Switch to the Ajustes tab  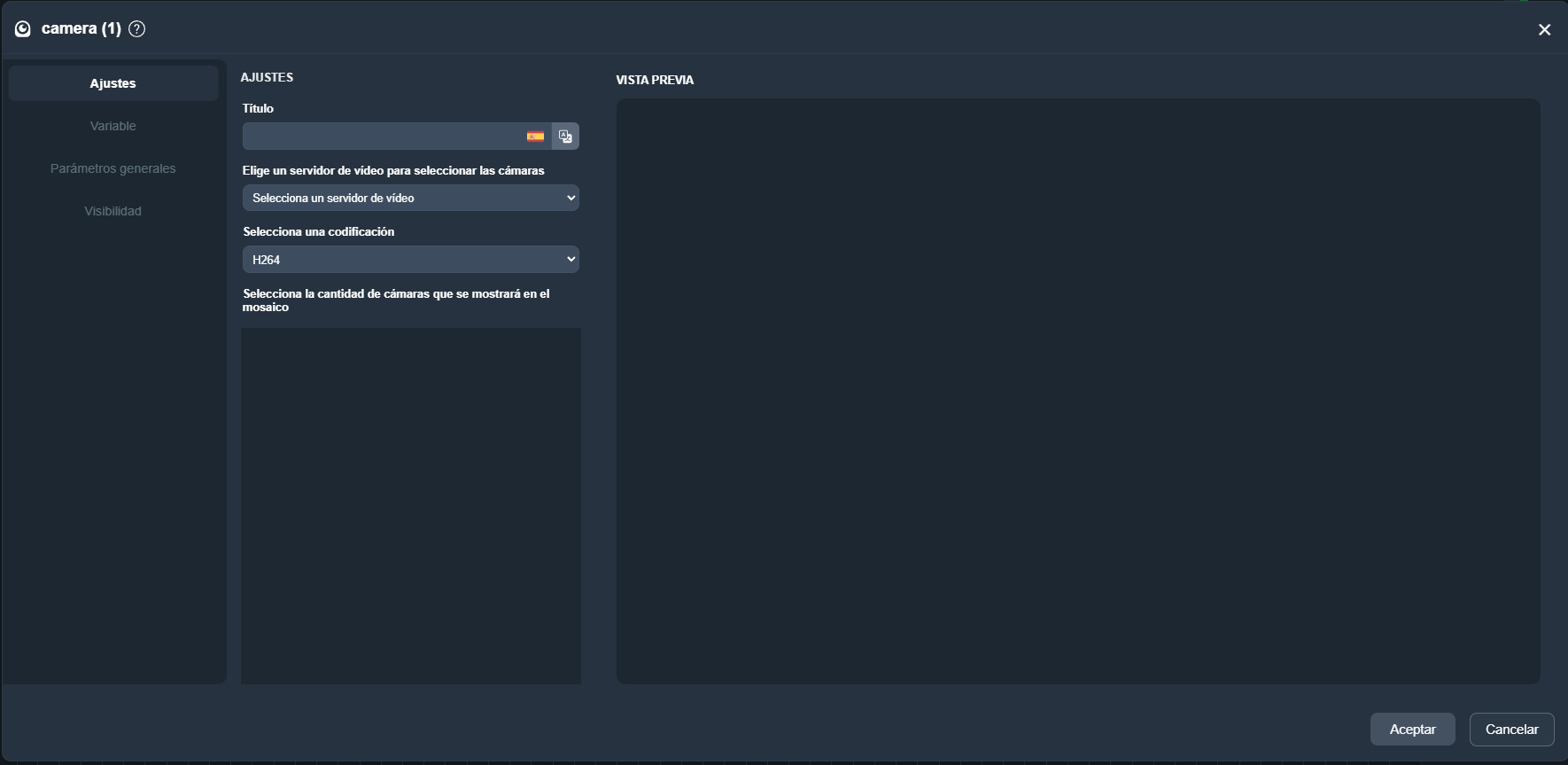click(x=113, y=83)
